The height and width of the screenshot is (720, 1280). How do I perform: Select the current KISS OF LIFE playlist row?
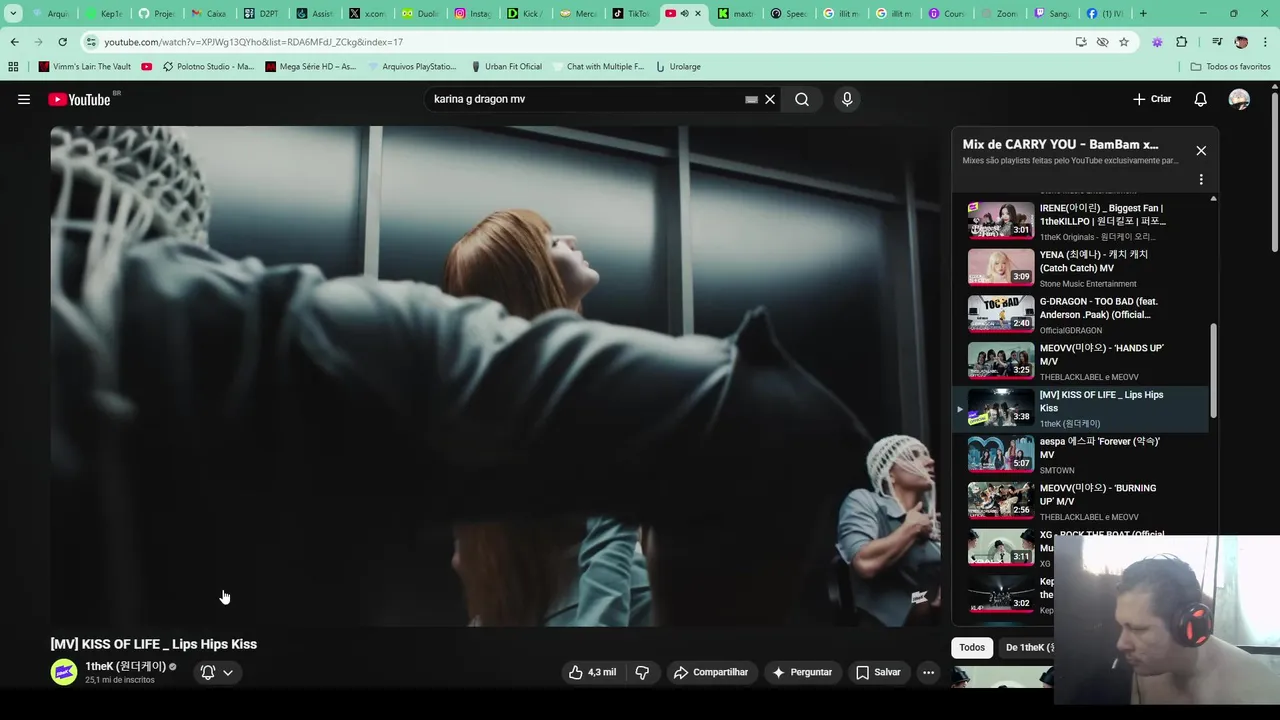[x=1080, y=408]
